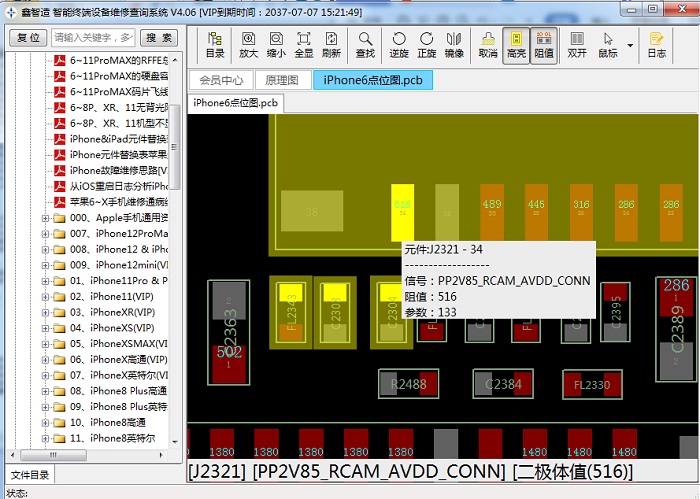
Task: Switch to the 会员中心 tab
Action: [221, 80]
